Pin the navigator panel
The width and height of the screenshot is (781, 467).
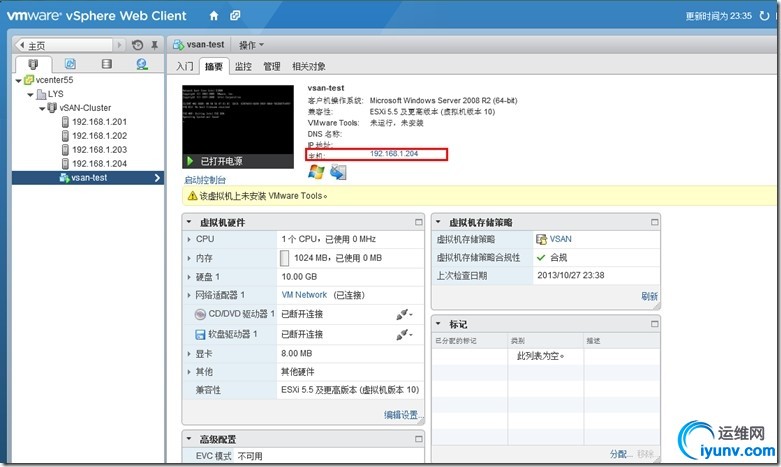tap(154, 45)
